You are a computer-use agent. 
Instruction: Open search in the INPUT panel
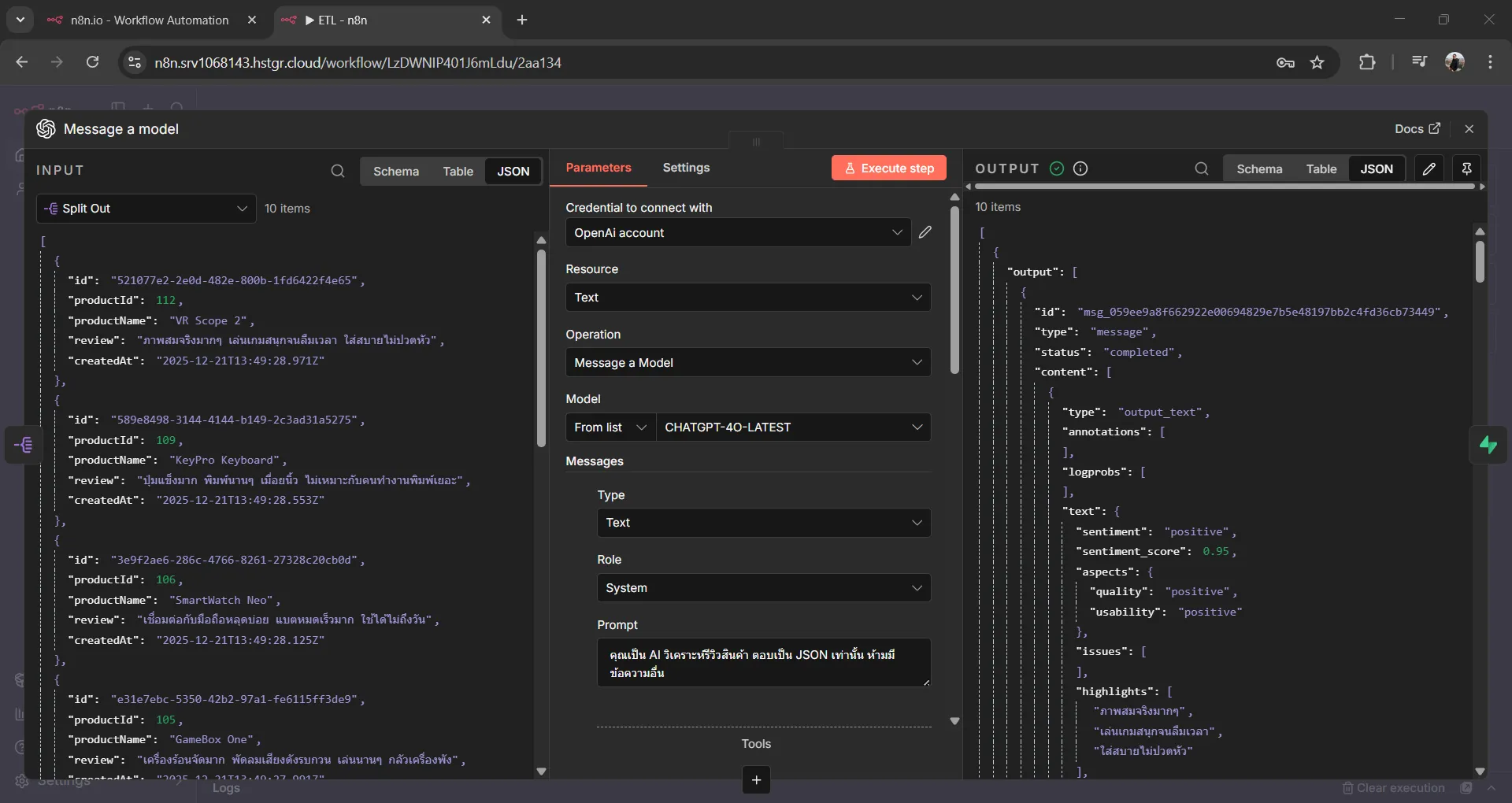click(338, 171)
